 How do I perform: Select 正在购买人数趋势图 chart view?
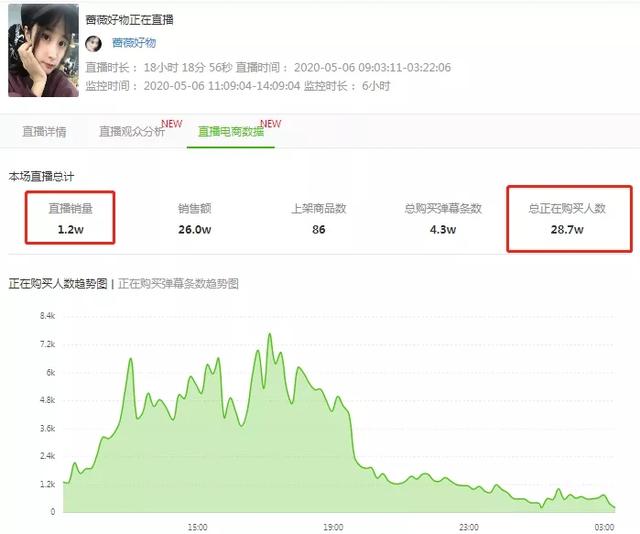click(x=58, y=284)
